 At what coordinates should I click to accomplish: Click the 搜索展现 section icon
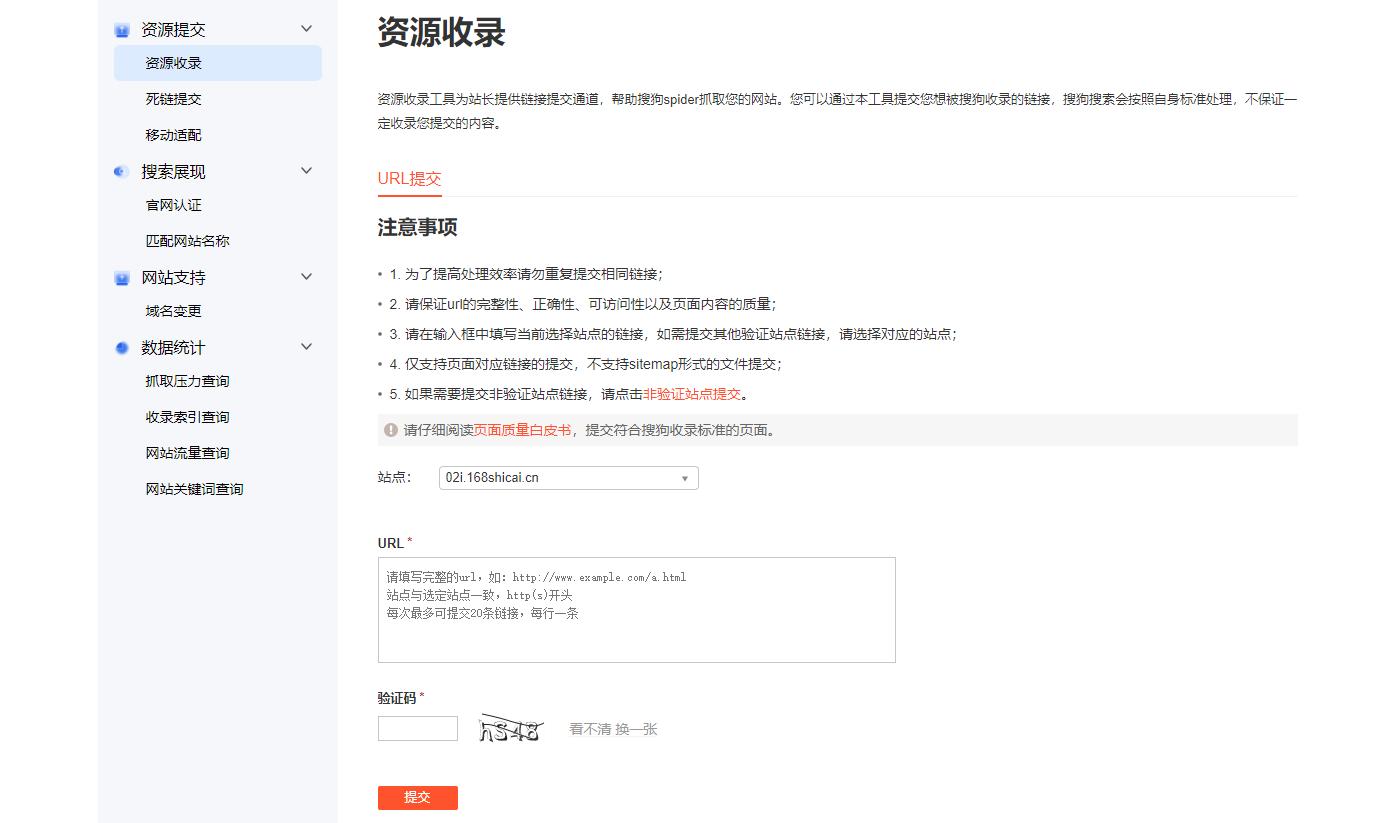[x=121, y=171]
